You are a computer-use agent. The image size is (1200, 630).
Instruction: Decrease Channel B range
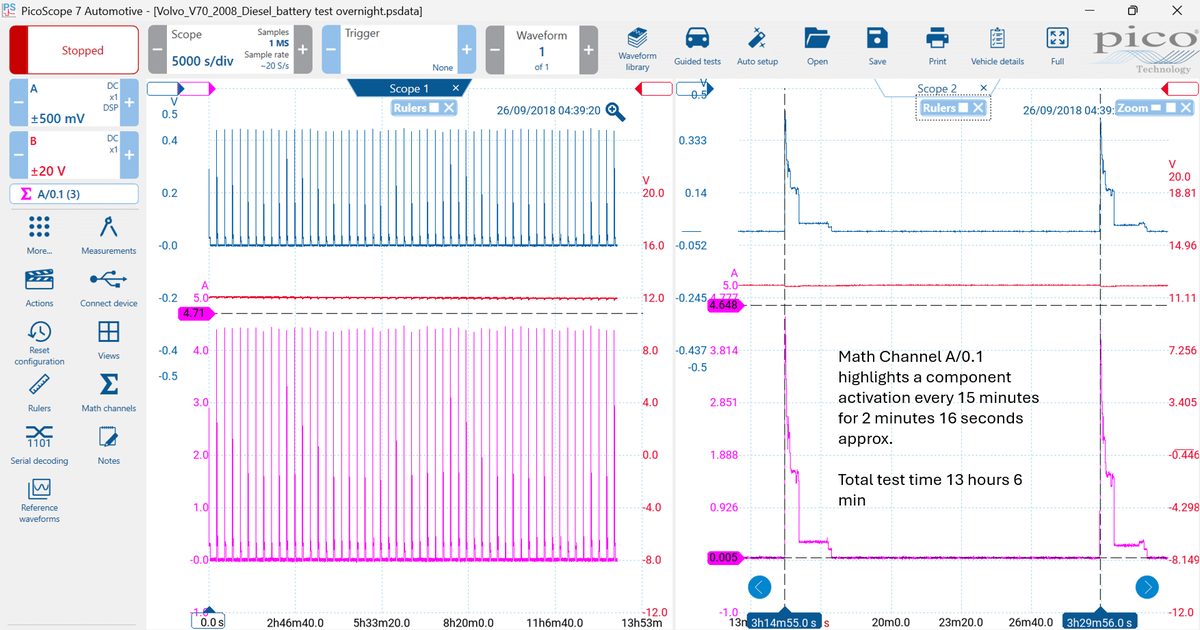[18, 155]
